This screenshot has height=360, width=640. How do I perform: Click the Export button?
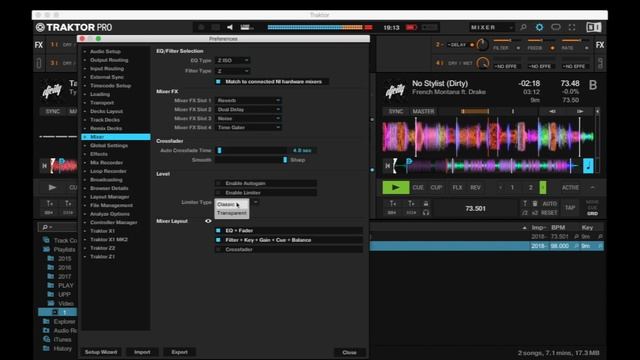click(x=179, y=352)
